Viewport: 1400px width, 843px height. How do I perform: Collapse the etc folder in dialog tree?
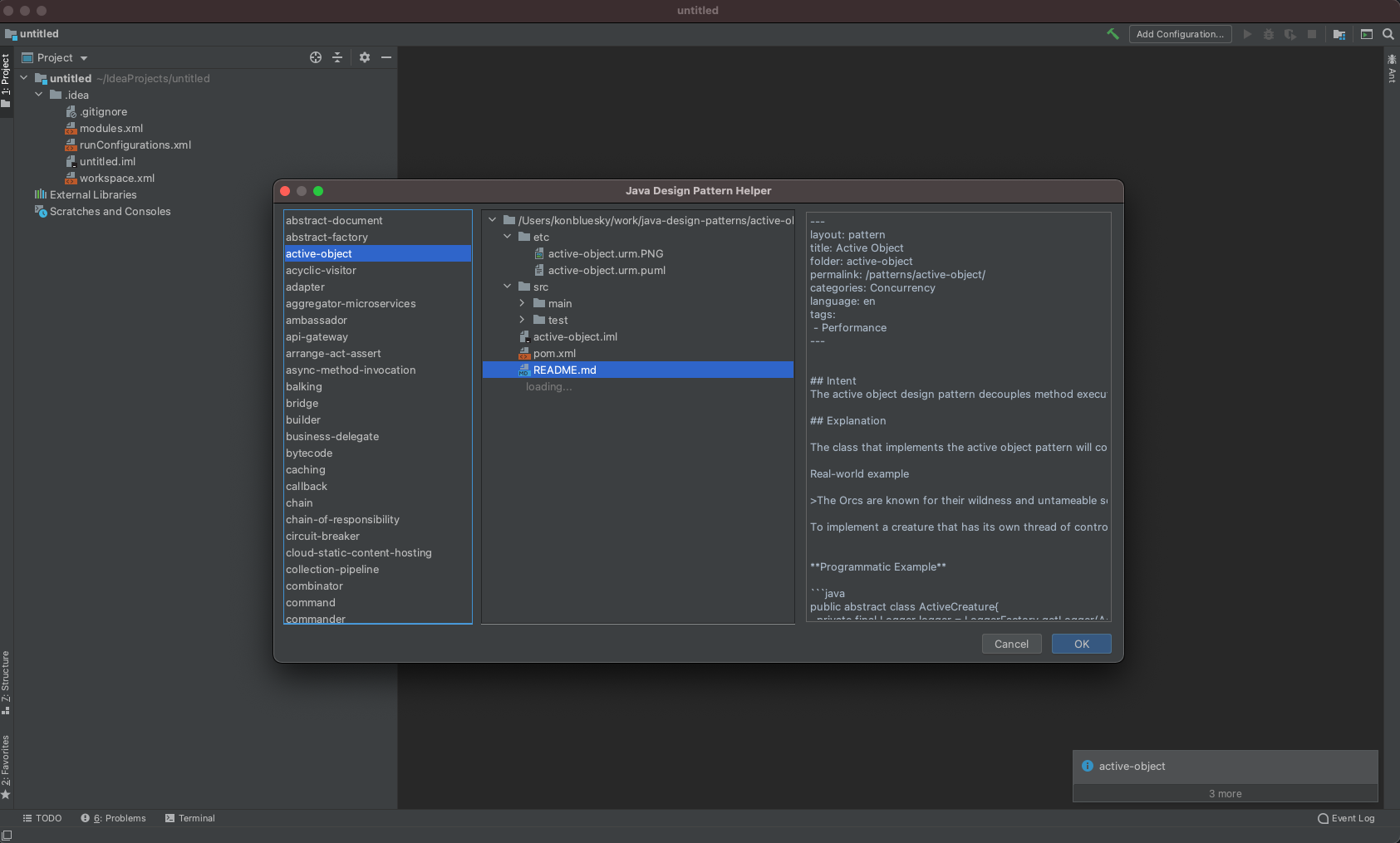(508, 237)
